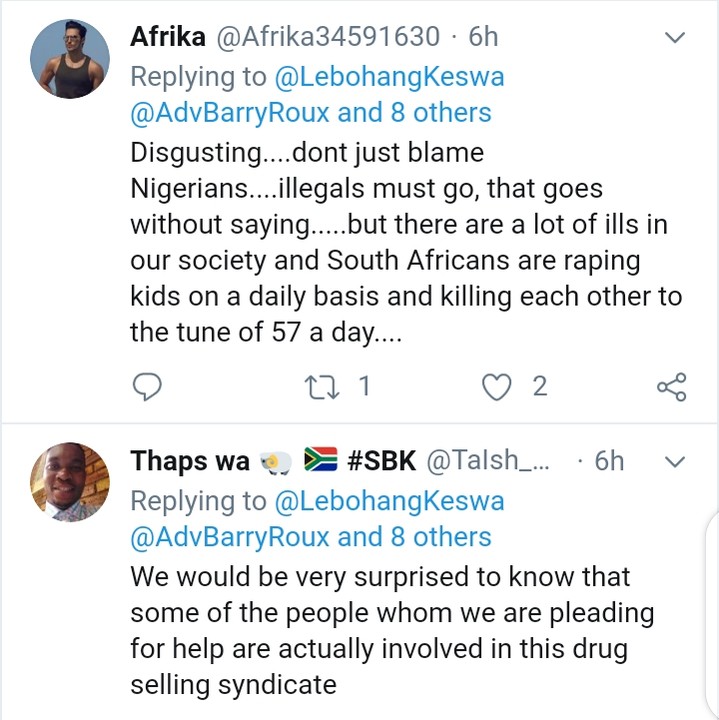The height and width of the screenshot is (720, 719).
Task: Open Afrika's profile picture
Action: pos(69,57)
